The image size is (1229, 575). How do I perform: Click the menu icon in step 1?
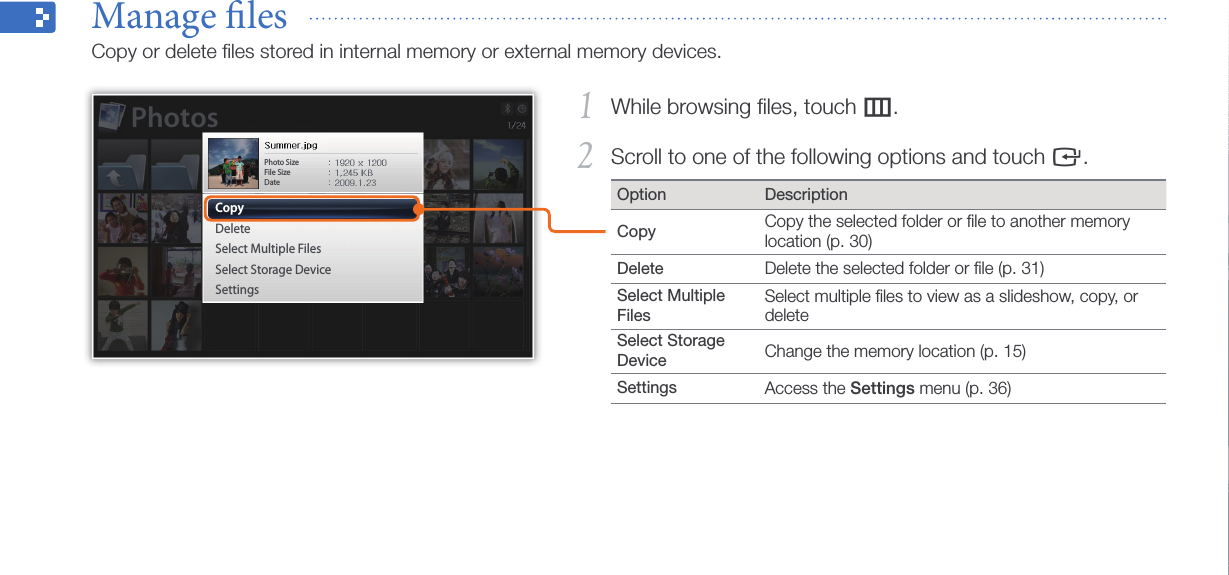877,107
